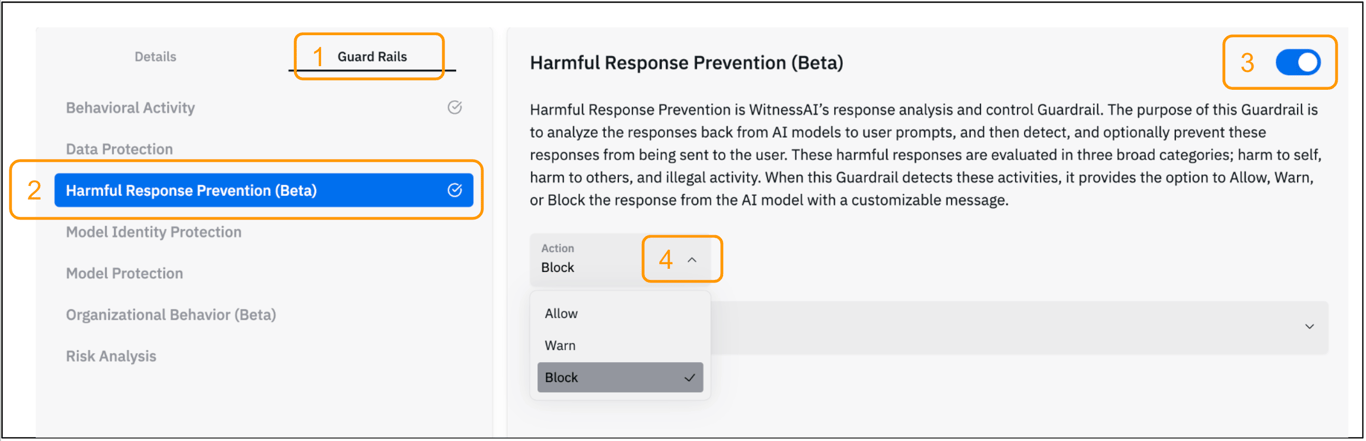Click Behavioral Activity check circle icon
Image resolution: width=1366 pixels, height=441 pixels.
click(455, 108)
